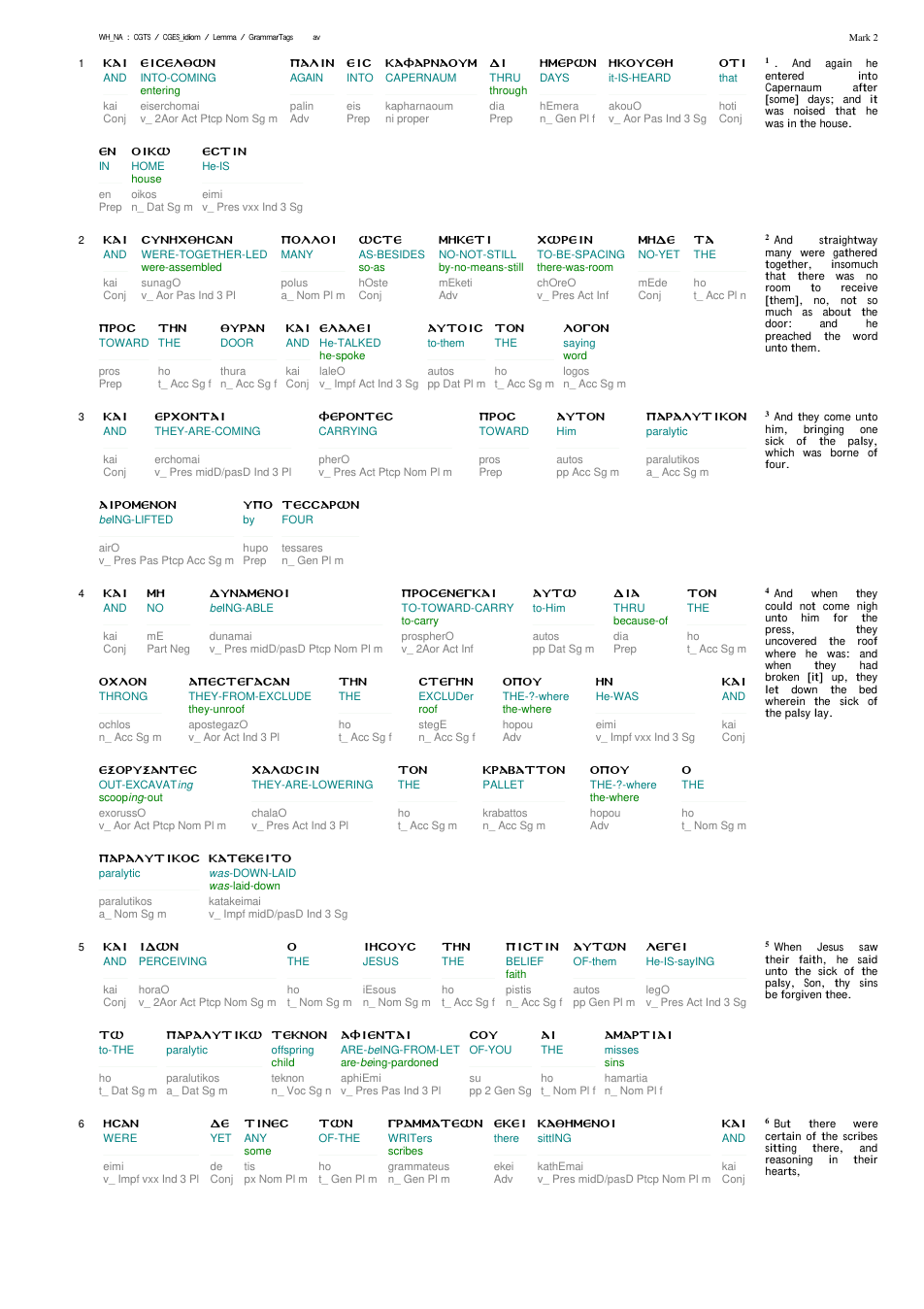Click the gloss 'TO-TOWARD-CARRY'

[457, 608]
